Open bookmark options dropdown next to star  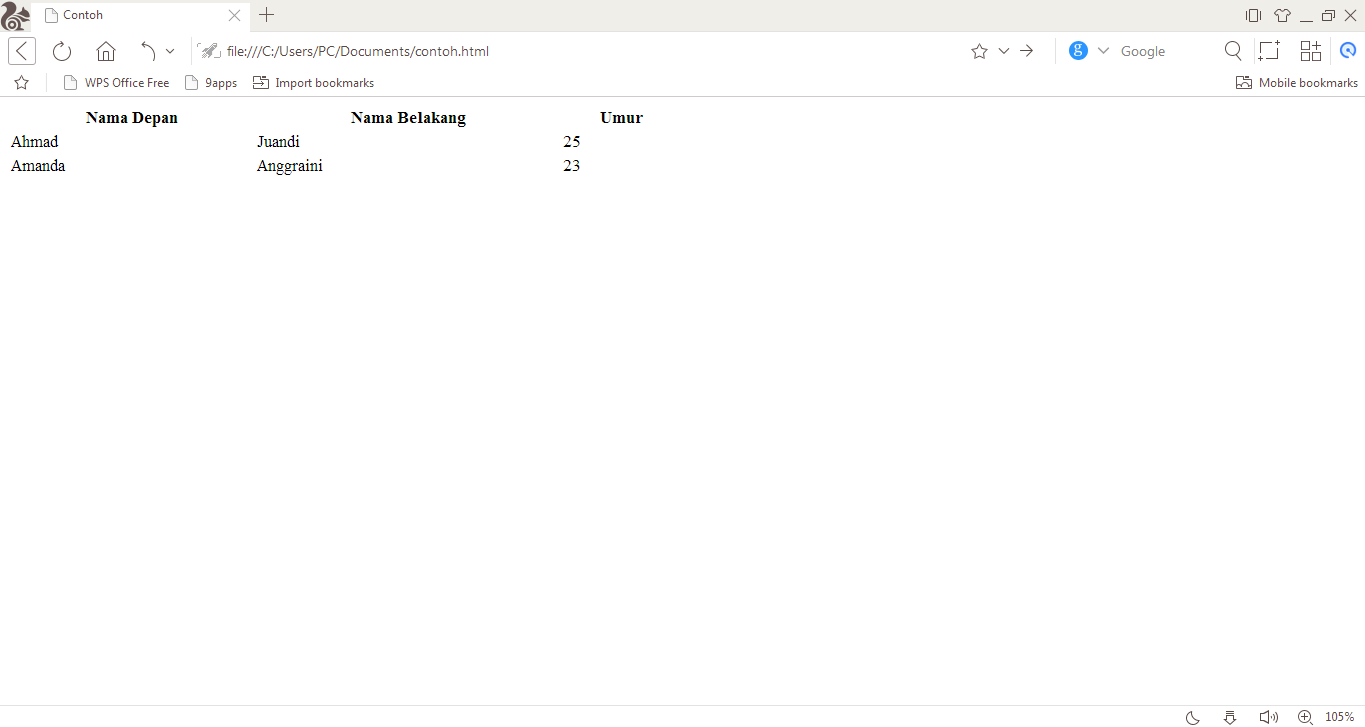1004,50
